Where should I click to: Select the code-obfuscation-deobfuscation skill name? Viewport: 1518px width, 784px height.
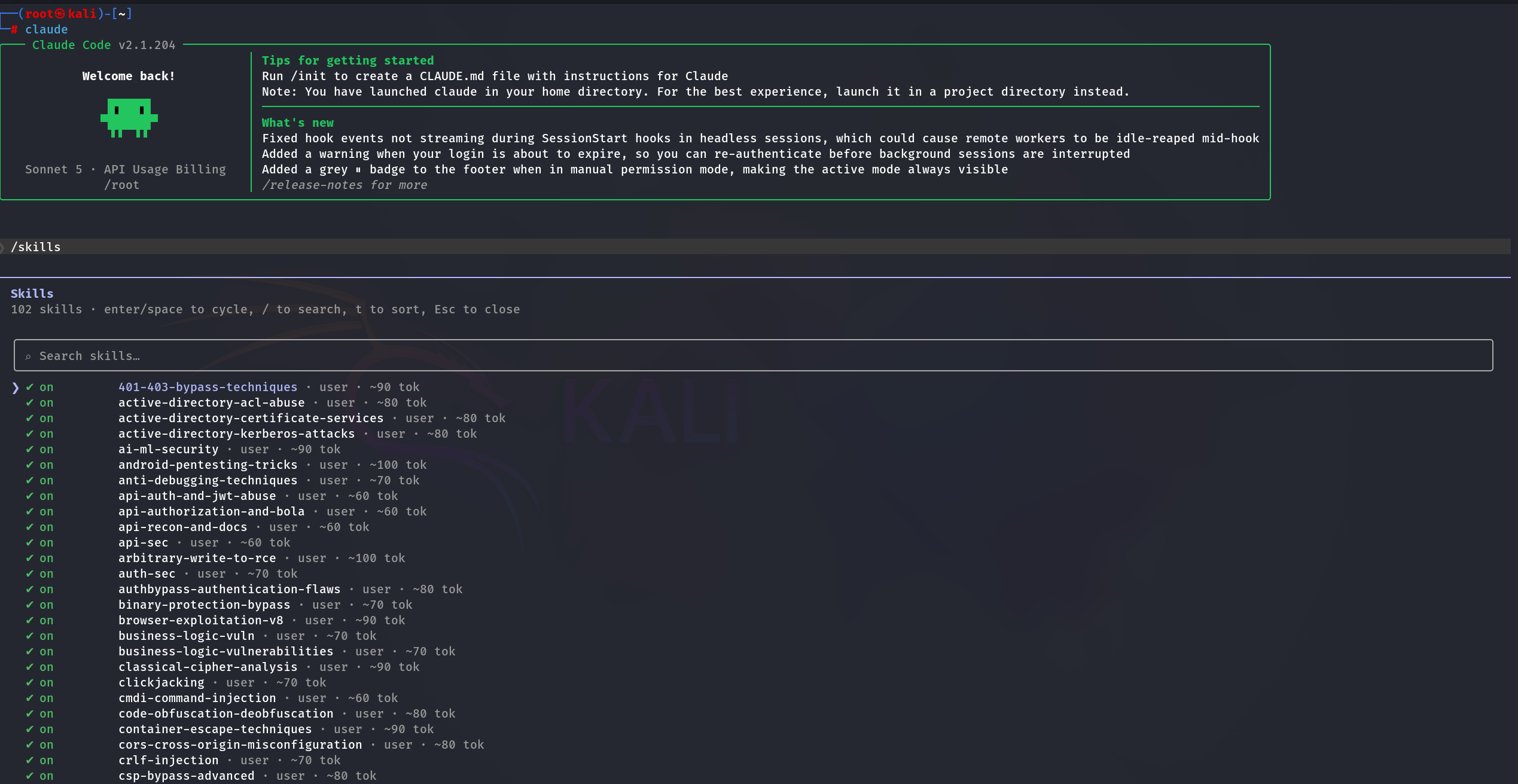pyautogui.click(x=225, y=714)
